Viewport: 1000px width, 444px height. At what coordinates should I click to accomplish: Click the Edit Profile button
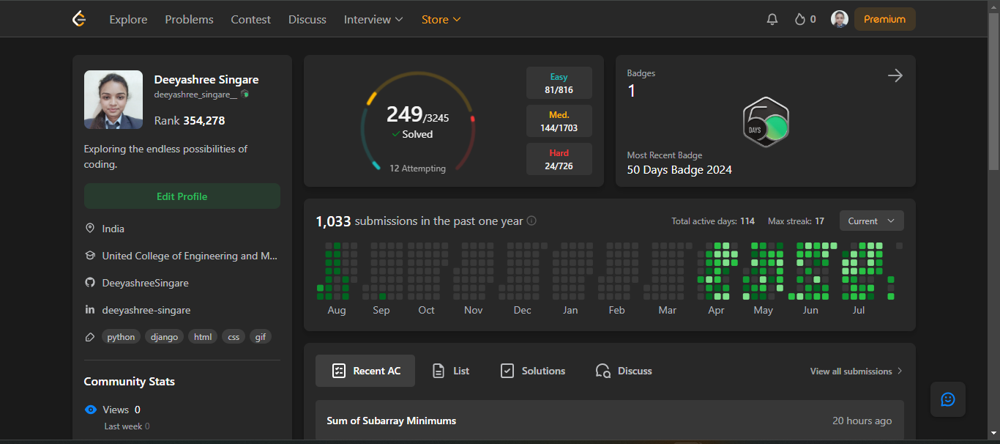tap(182, 197)
